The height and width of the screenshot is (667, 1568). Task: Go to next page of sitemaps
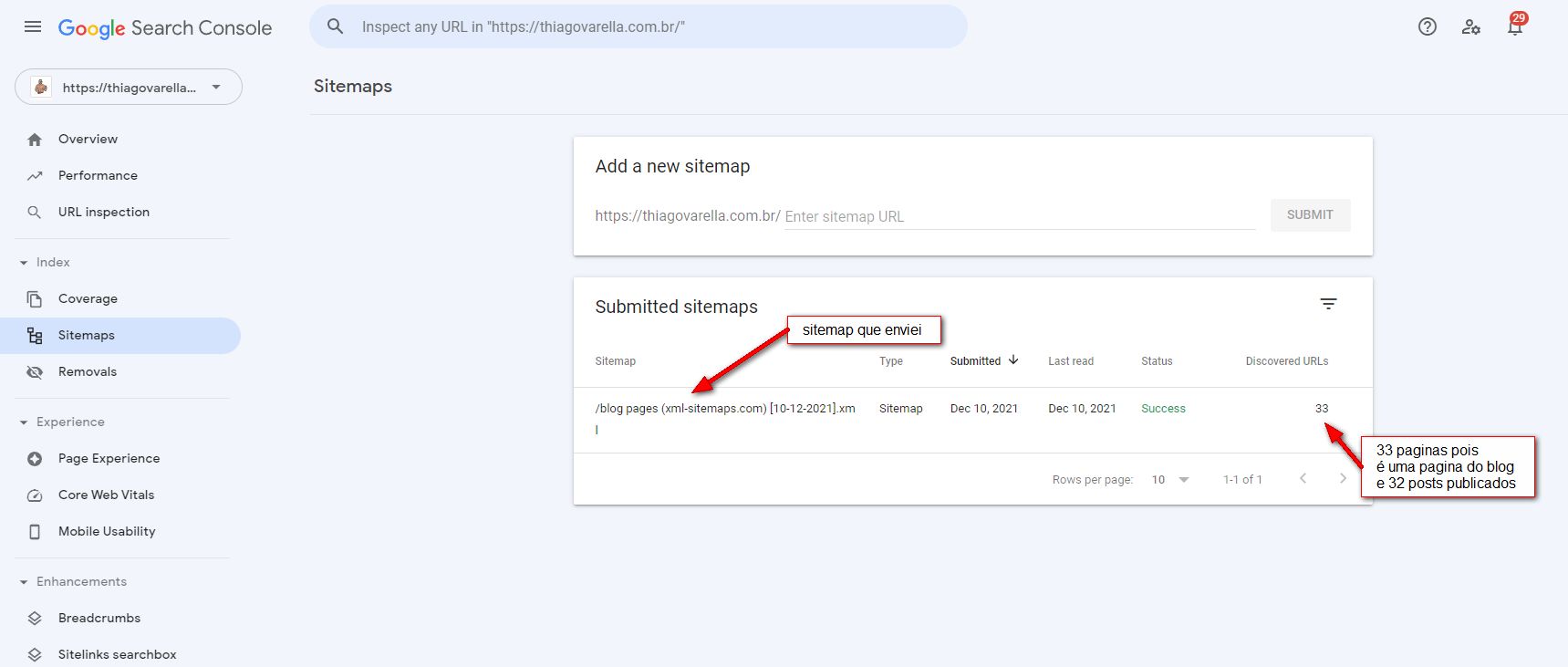click(x=1343, y=479)
